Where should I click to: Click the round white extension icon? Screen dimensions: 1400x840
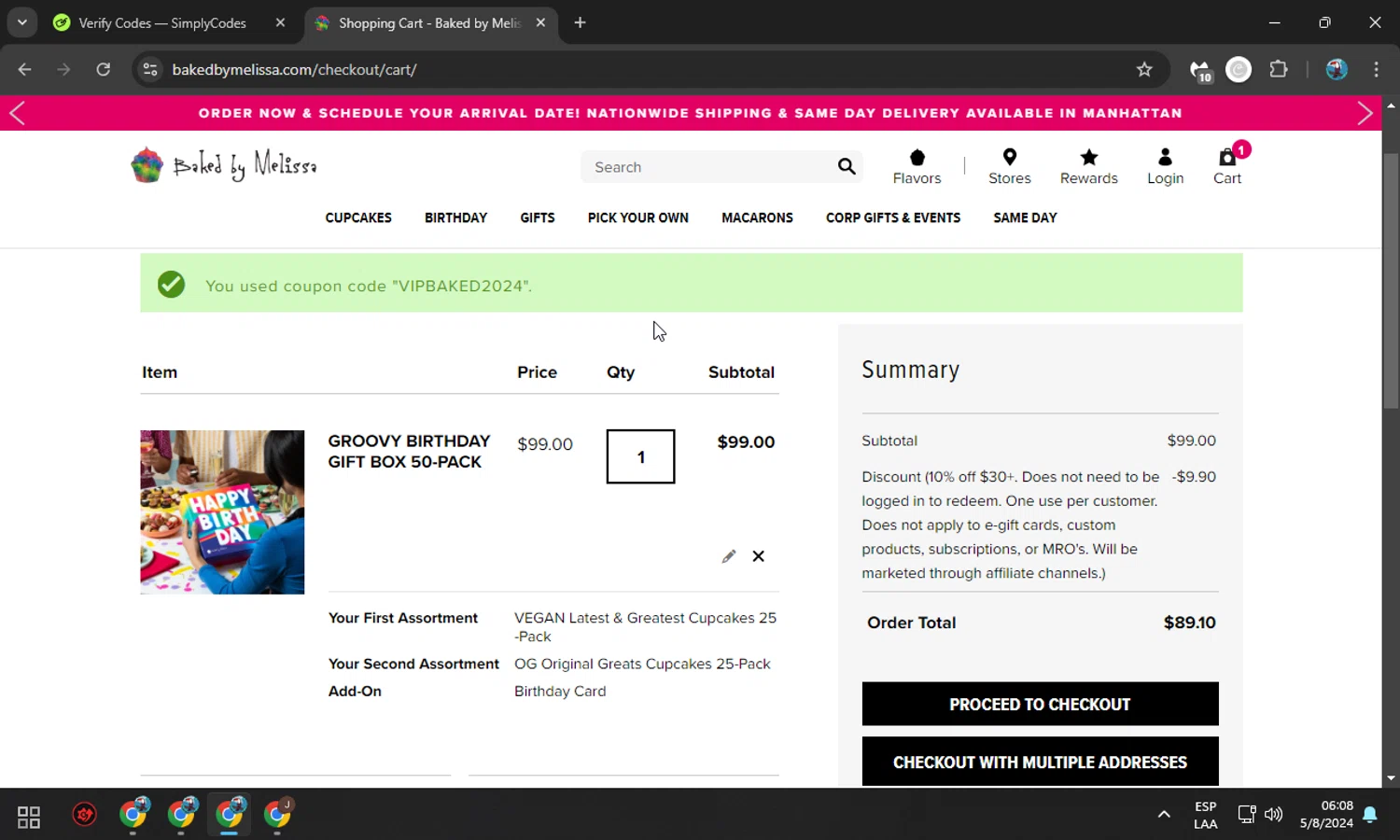1239,69
